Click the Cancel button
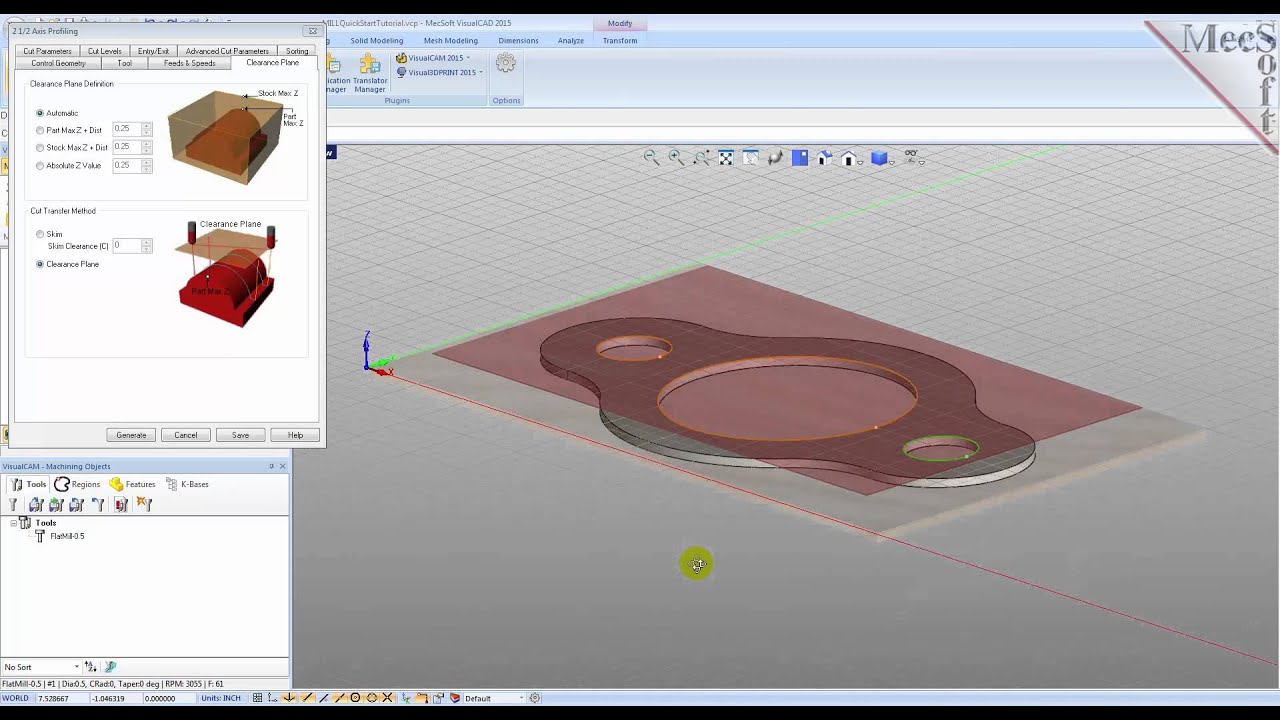1280x720 pixels. [x=186, y=435]
